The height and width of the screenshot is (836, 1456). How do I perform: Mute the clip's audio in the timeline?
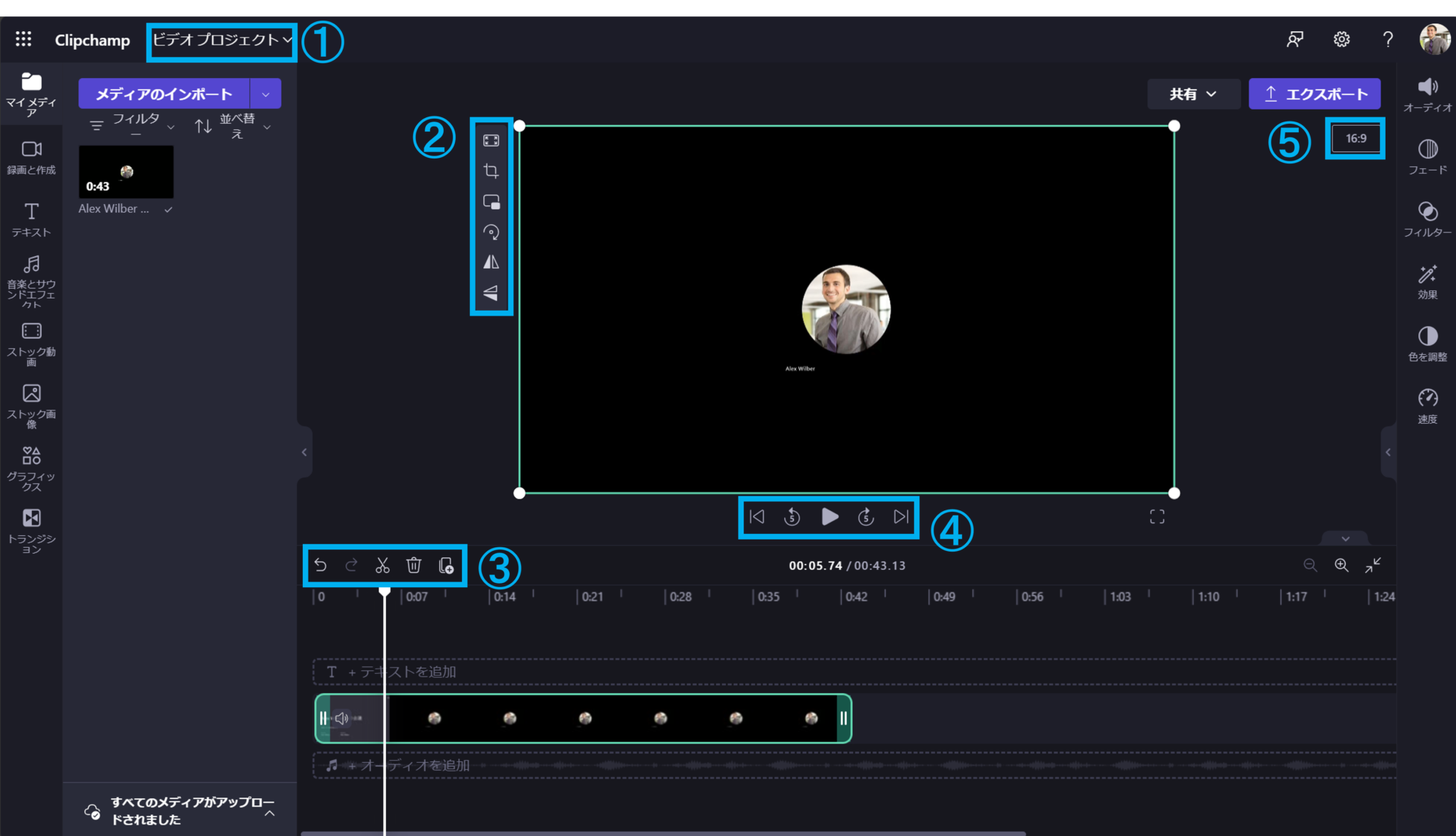coord(342,718)
